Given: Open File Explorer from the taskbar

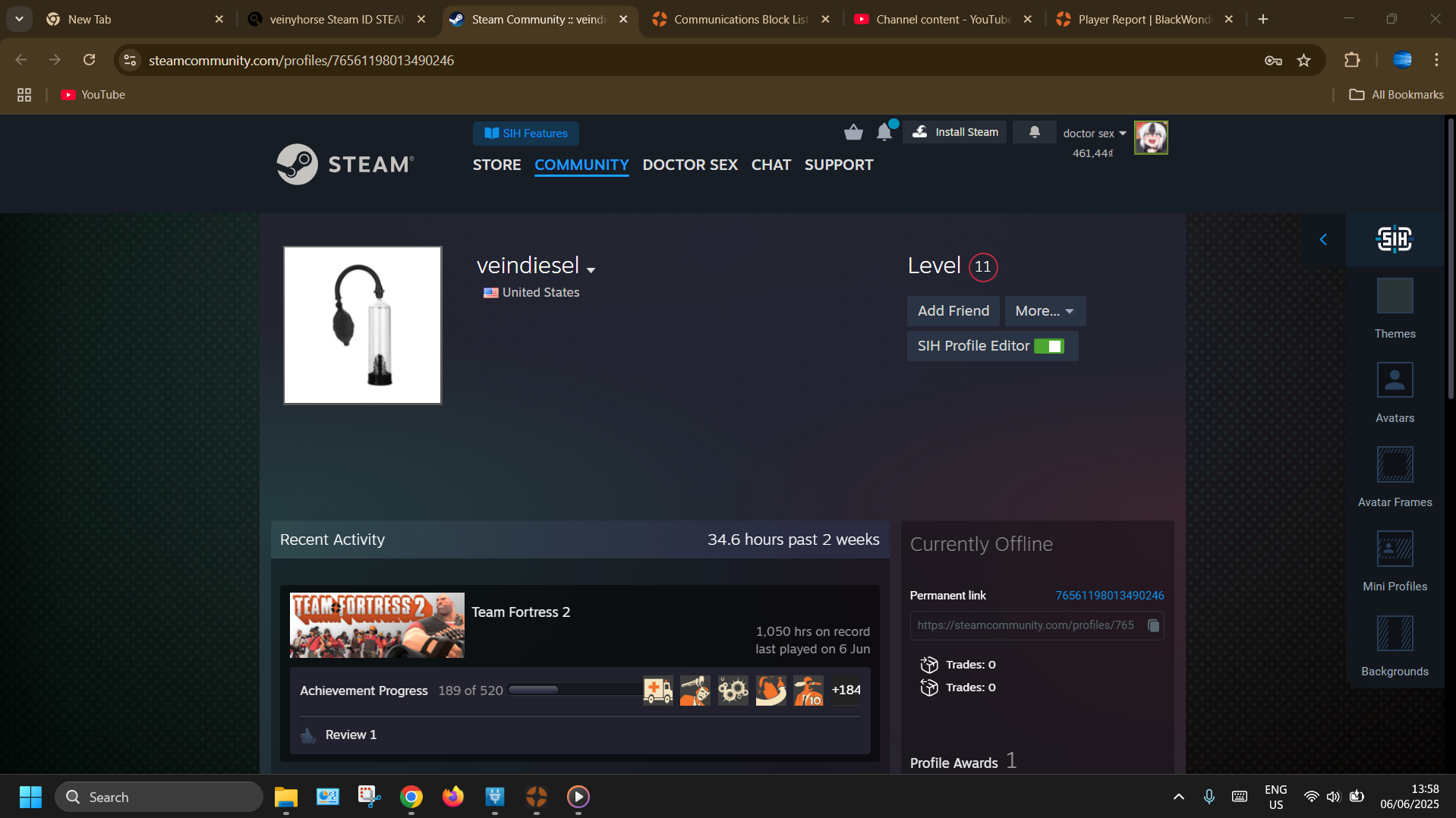Looking at the screenshot, I should click(286, 797).
